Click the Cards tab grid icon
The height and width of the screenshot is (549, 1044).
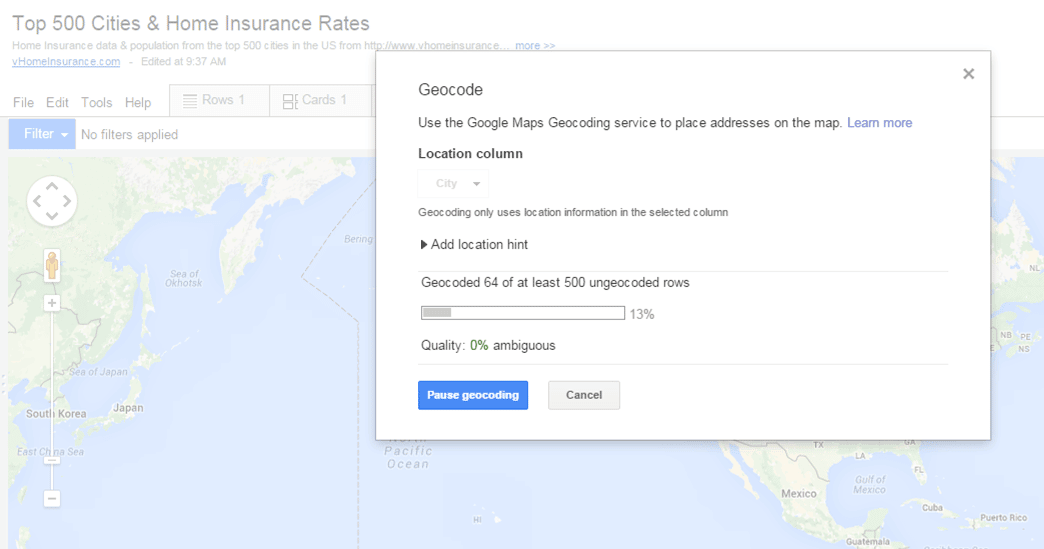coord(290,101)
